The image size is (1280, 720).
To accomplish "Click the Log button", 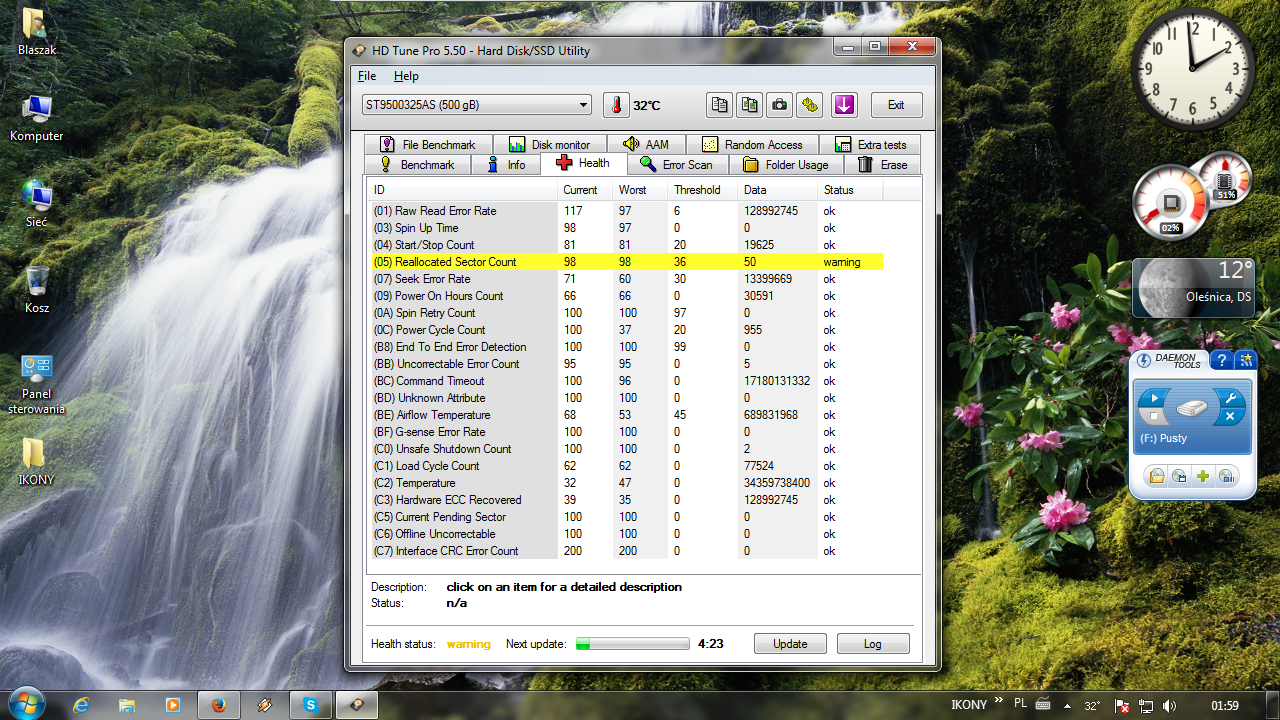I will (x=873, y=644).
